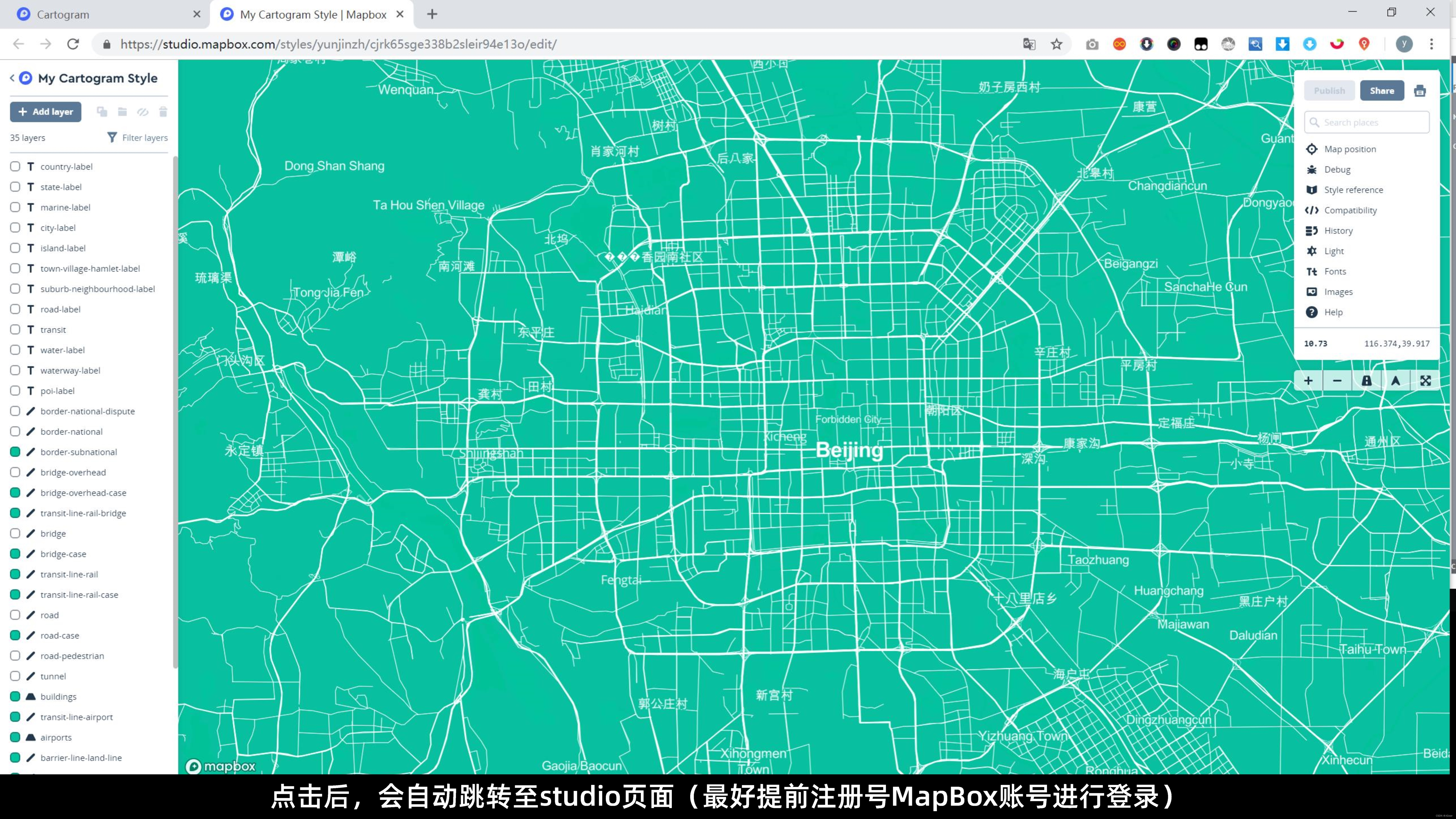Viewport: 1456px width, 819px height.
Task: Click the border-subnational green color swatch
Action: tap(15, 452)
